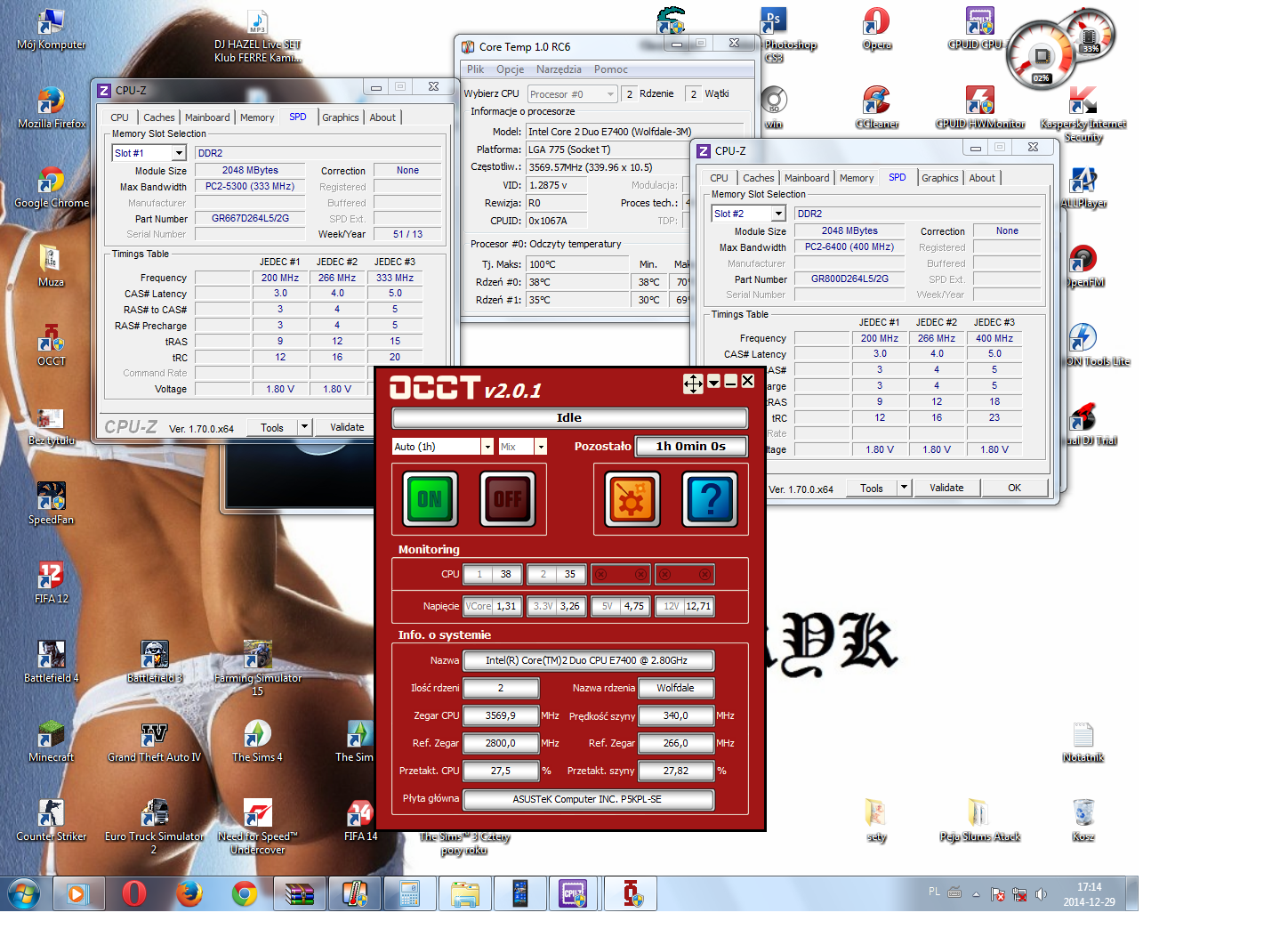Viewport: 1288px width, 945px height.
Task: Open the Windows Start menu
Action: click(24, 893)
